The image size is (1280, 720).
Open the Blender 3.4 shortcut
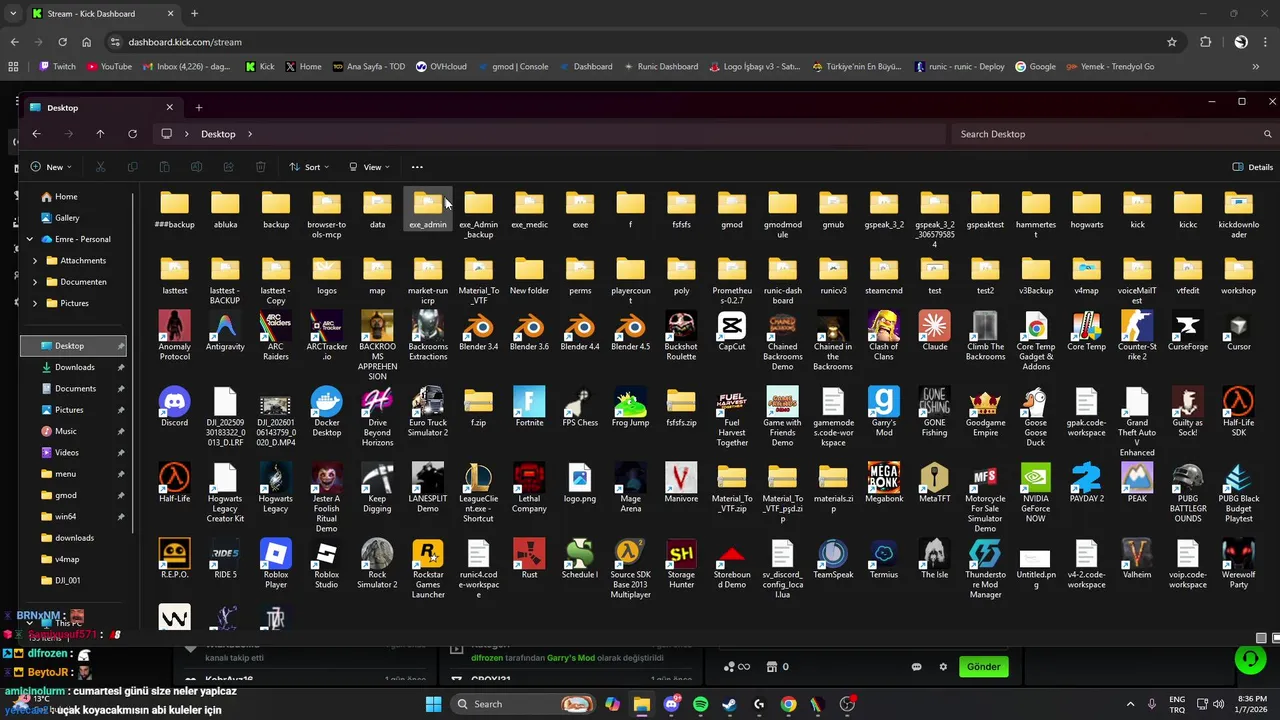tap(478, 332)
